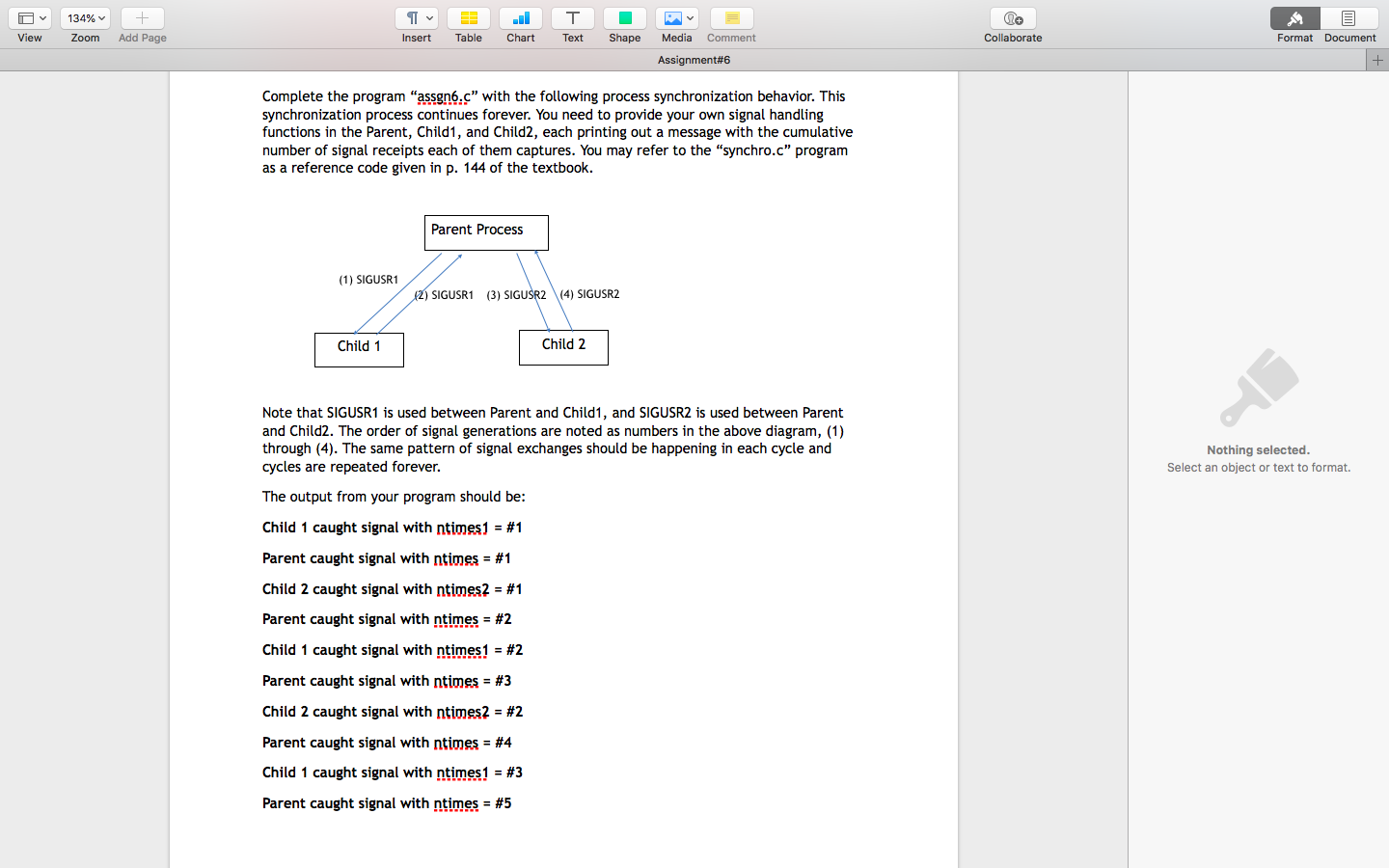The width and height of the screenshot is (1389, 868).
Task: Click the Add Page plus icon
Action: coord(142,17)
